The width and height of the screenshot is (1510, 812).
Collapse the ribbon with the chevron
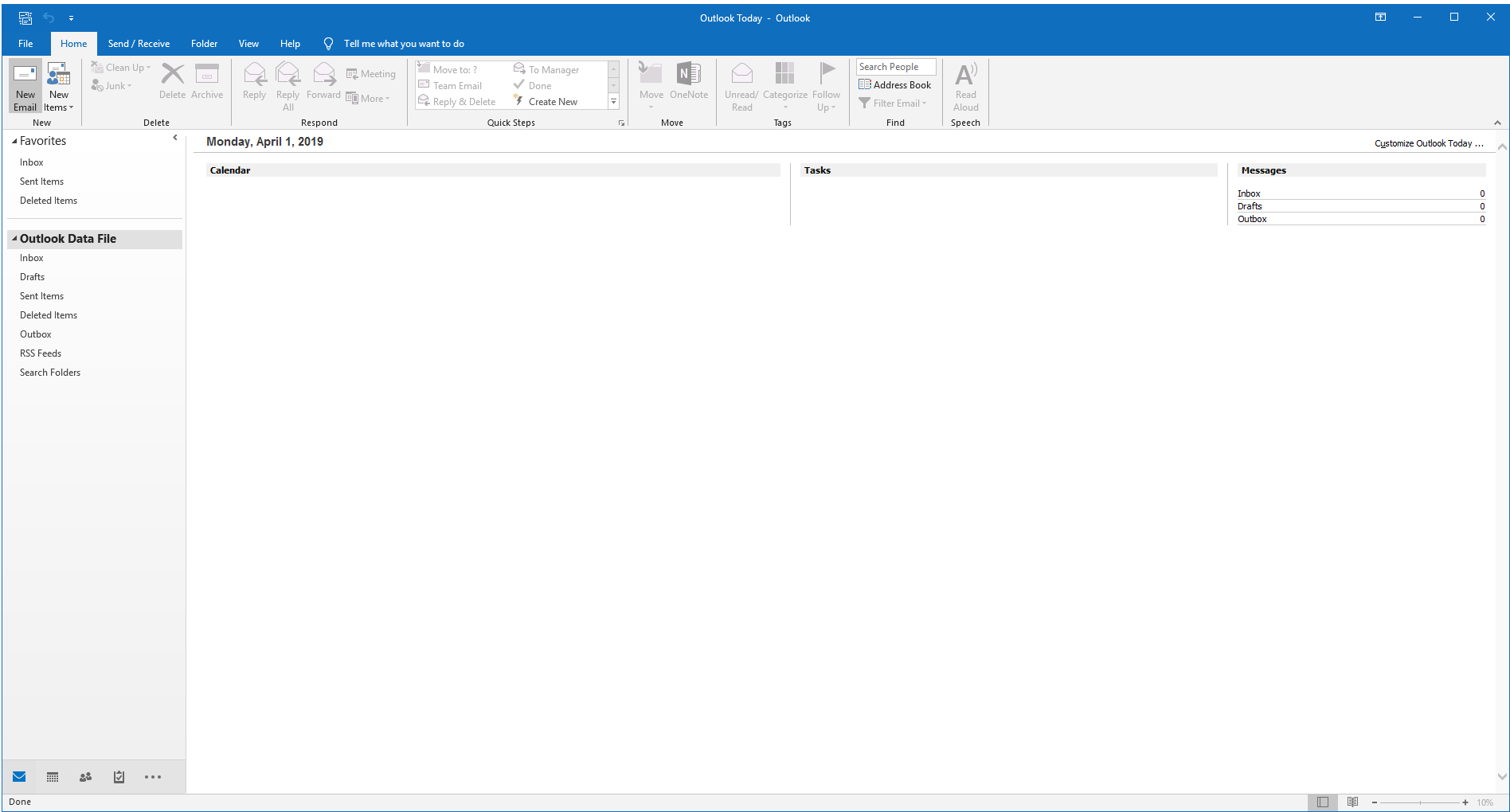[x=1498, y=123]
